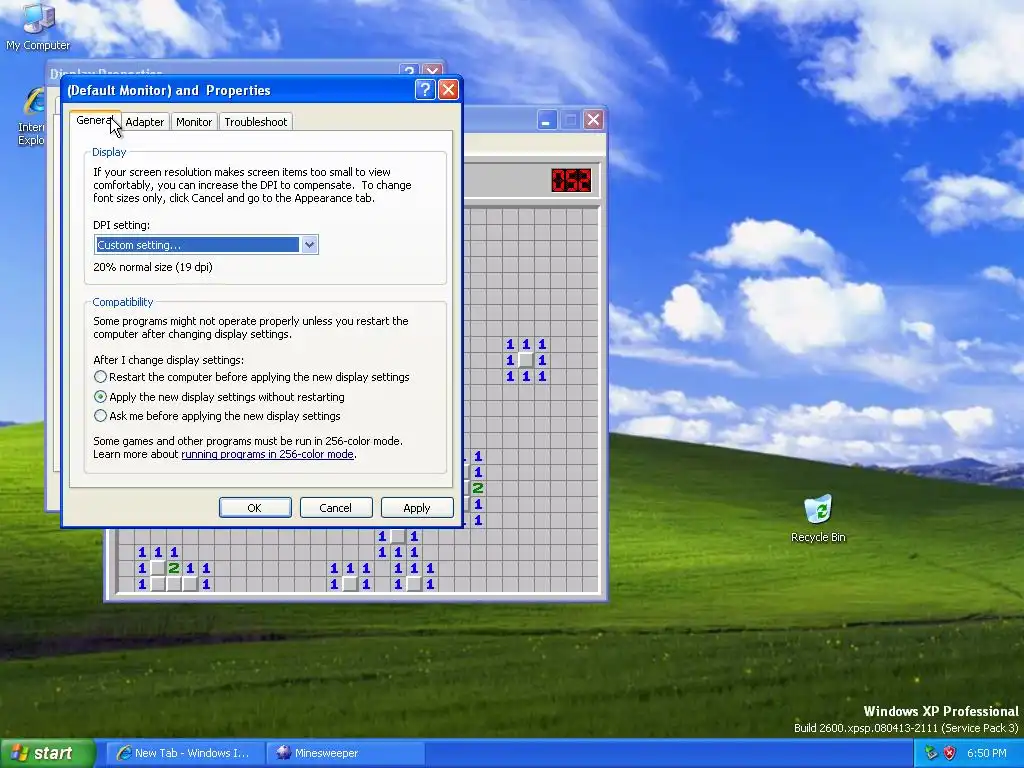1024x768 pixels.
Task: Click the network connection tray icon
Action: pos(931,753)
